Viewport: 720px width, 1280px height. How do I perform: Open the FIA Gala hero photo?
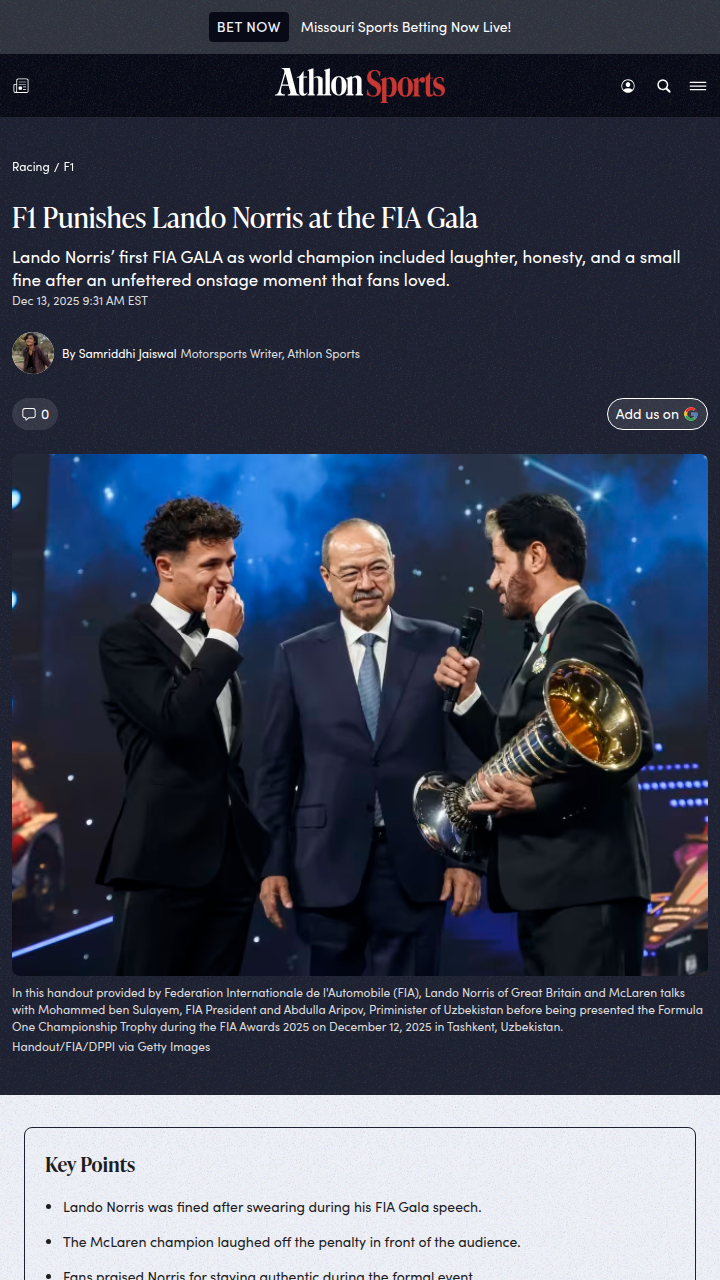(x=360, y=715)
